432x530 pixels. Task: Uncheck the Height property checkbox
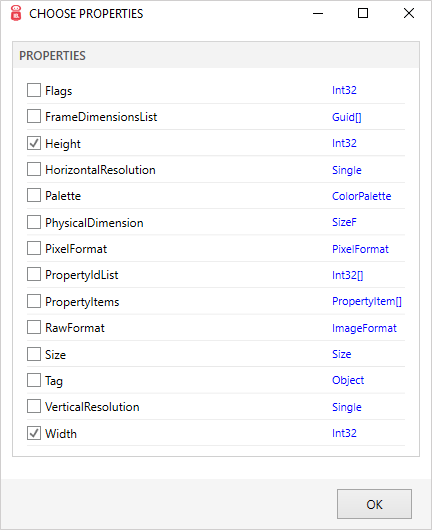tap(34, 143)
